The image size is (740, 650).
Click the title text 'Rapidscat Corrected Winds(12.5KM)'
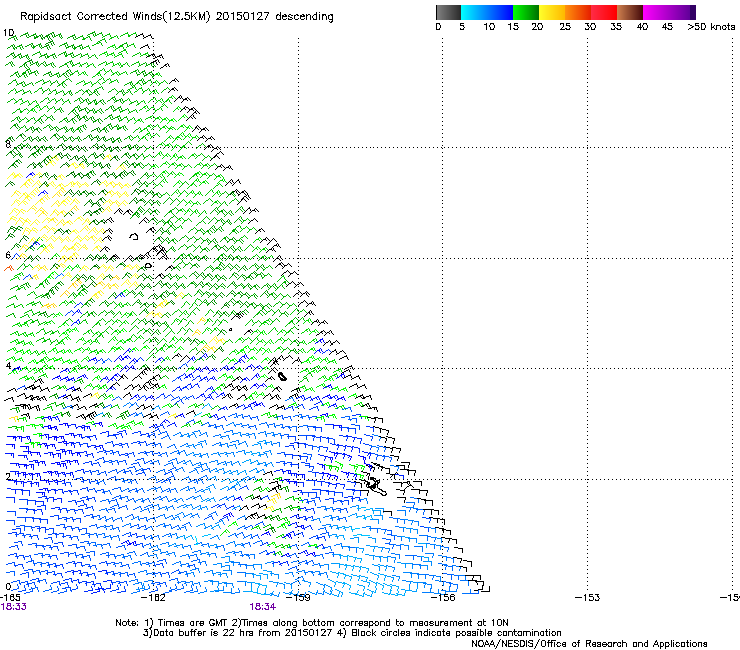click(116, 17)
